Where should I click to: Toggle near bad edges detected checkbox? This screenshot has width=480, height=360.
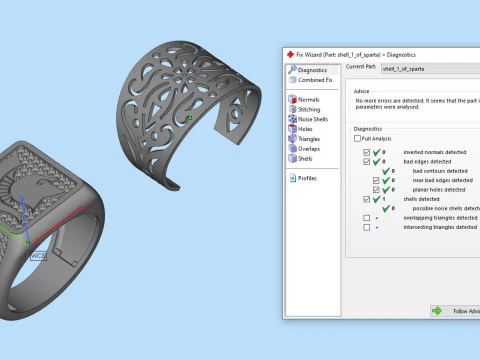point(376,180)
